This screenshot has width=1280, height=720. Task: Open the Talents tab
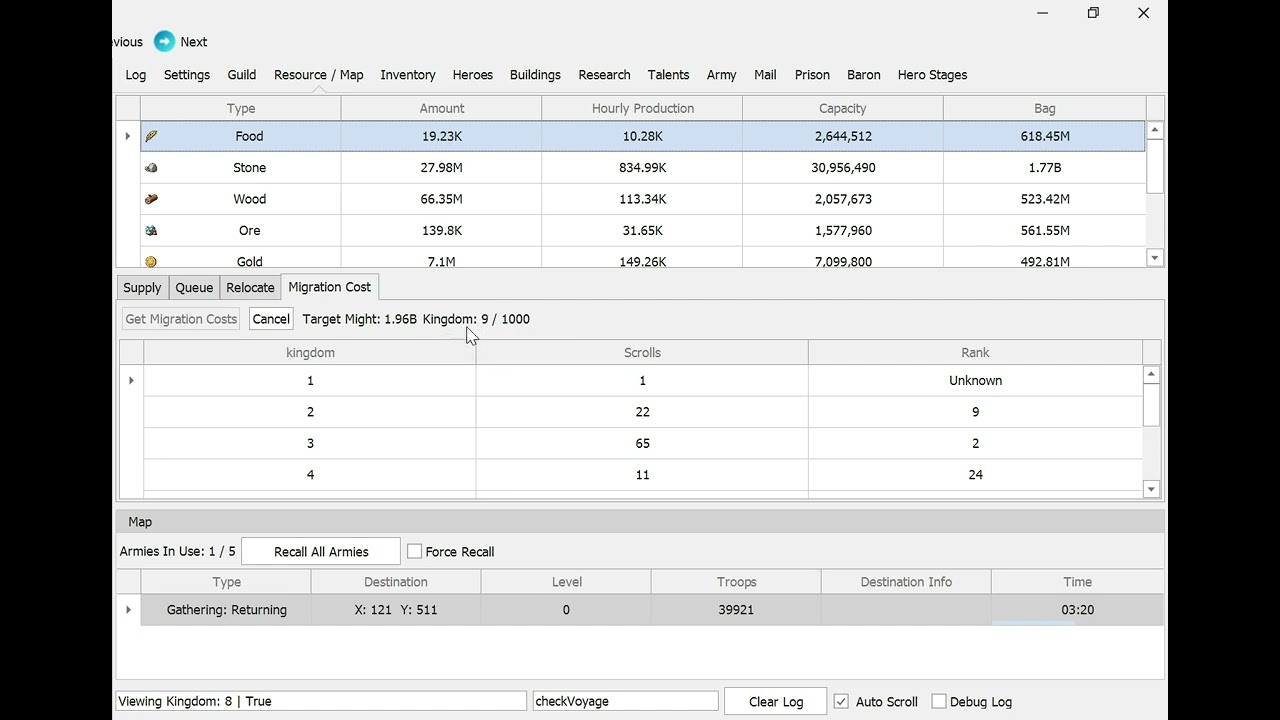tap(668, 75)
